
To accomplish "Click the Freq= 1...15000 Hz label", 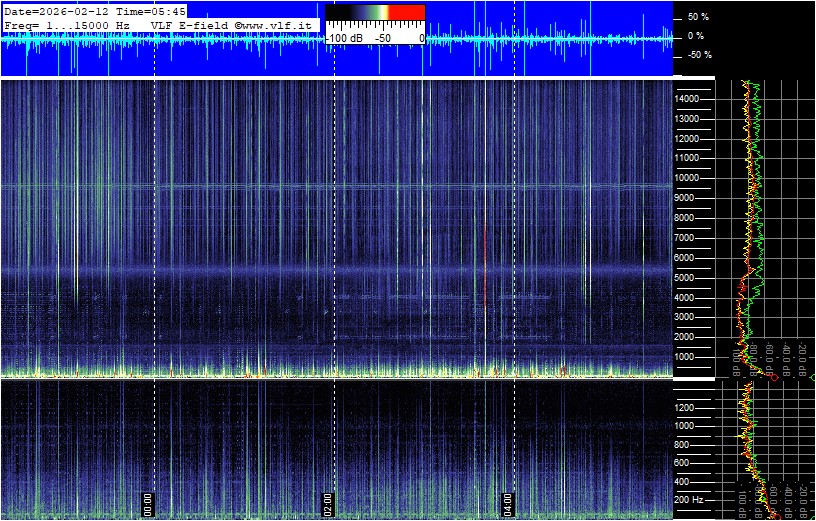I will (x=67, y=23).
